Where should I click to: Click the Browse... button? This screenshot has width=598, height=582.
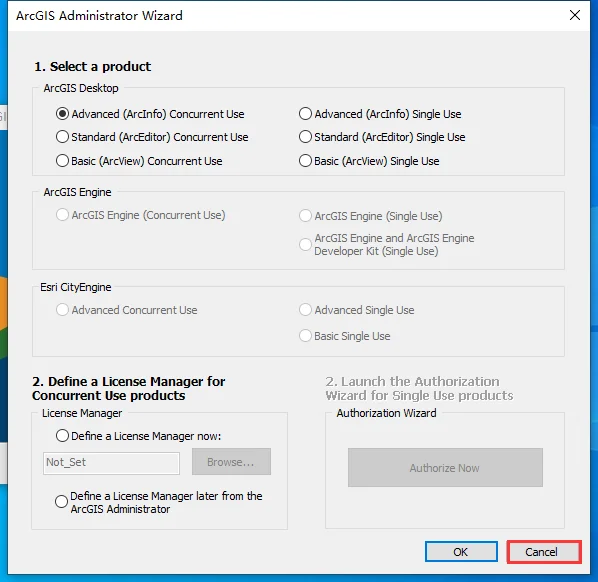pyautogui.click(x=231, y=462)
